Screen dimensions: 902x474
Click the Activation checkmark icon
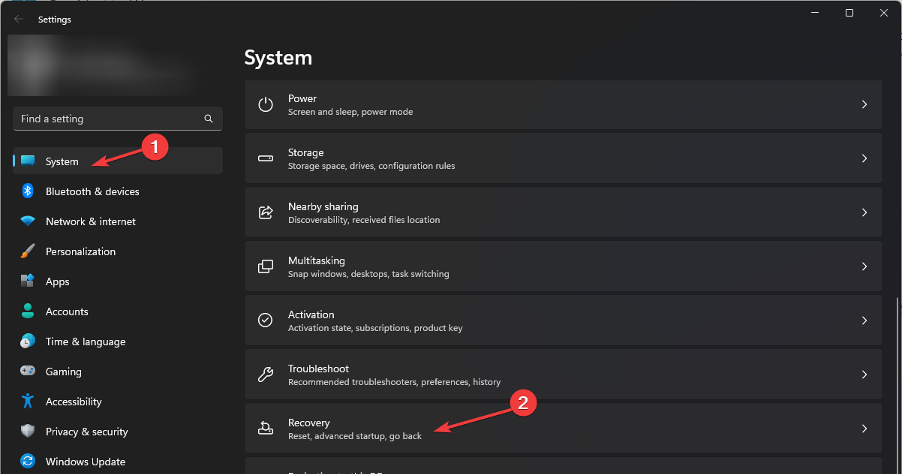point(265,320)
